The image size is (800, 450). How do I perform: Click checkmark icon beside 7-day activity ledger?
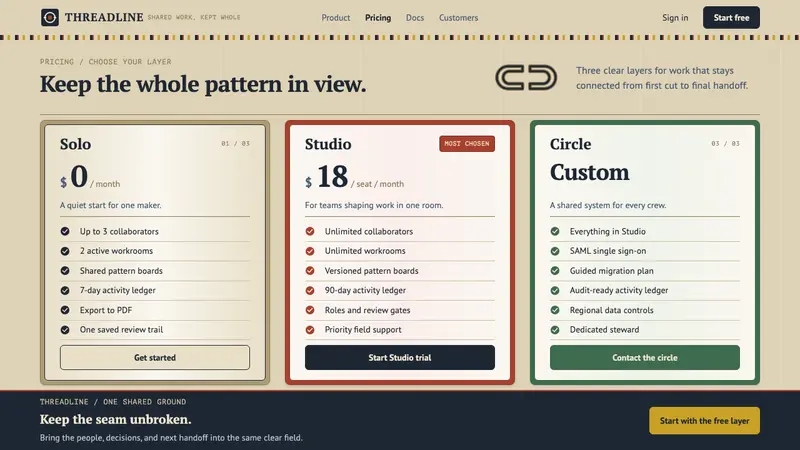tap(65, 290)
